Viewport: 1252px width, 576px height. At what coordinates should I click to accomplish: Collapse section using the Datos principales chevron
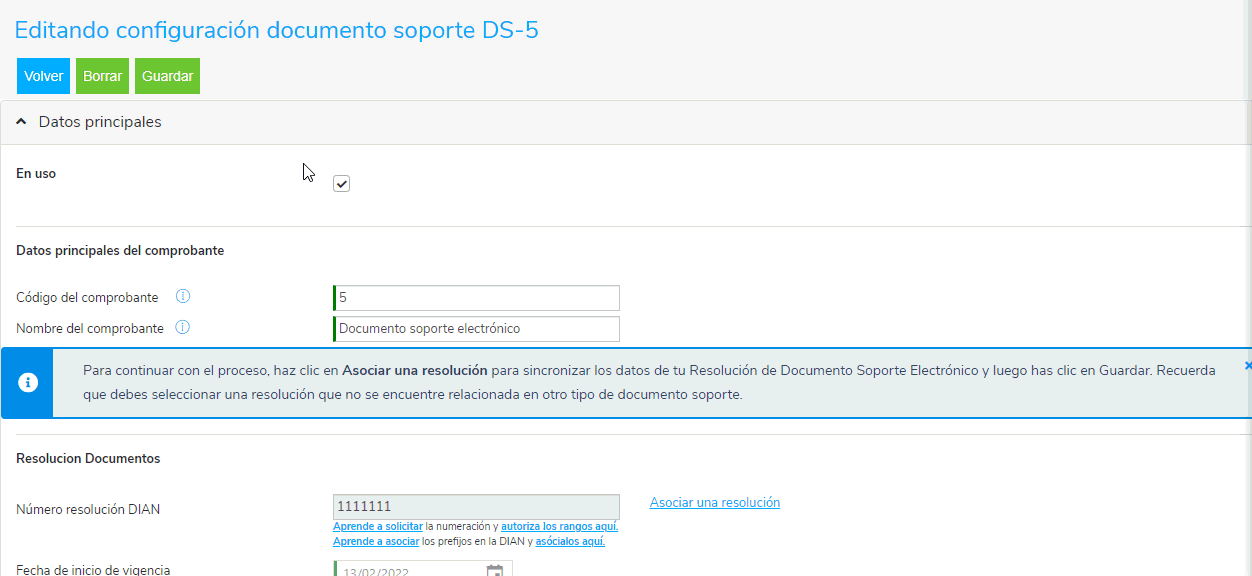[22, 122]
